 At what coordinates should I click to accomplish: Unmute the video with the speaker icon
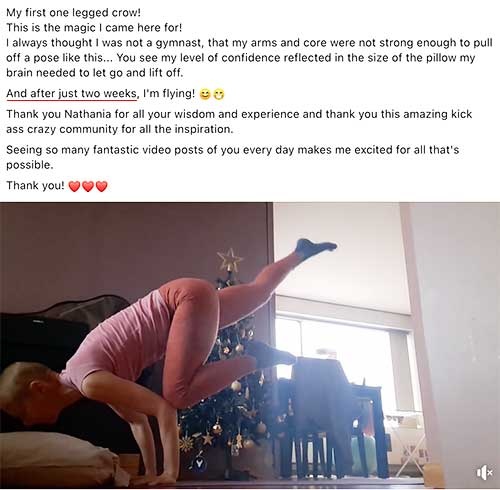click(x=484, y=472)
